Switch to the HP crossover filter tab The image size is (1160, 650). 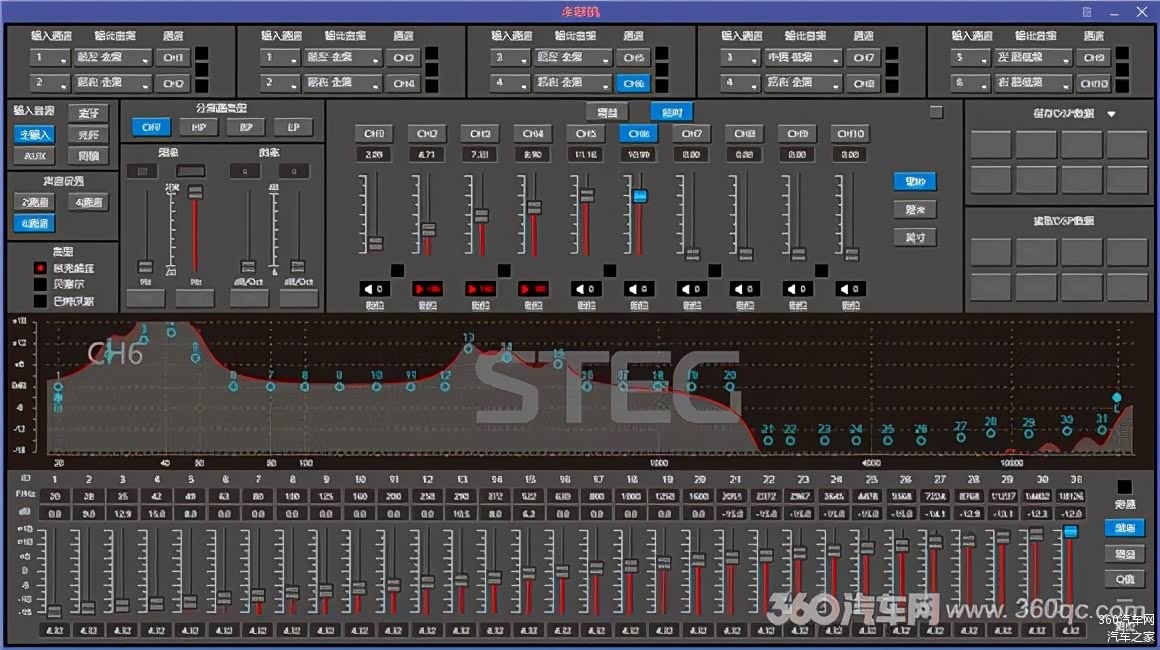198,127
